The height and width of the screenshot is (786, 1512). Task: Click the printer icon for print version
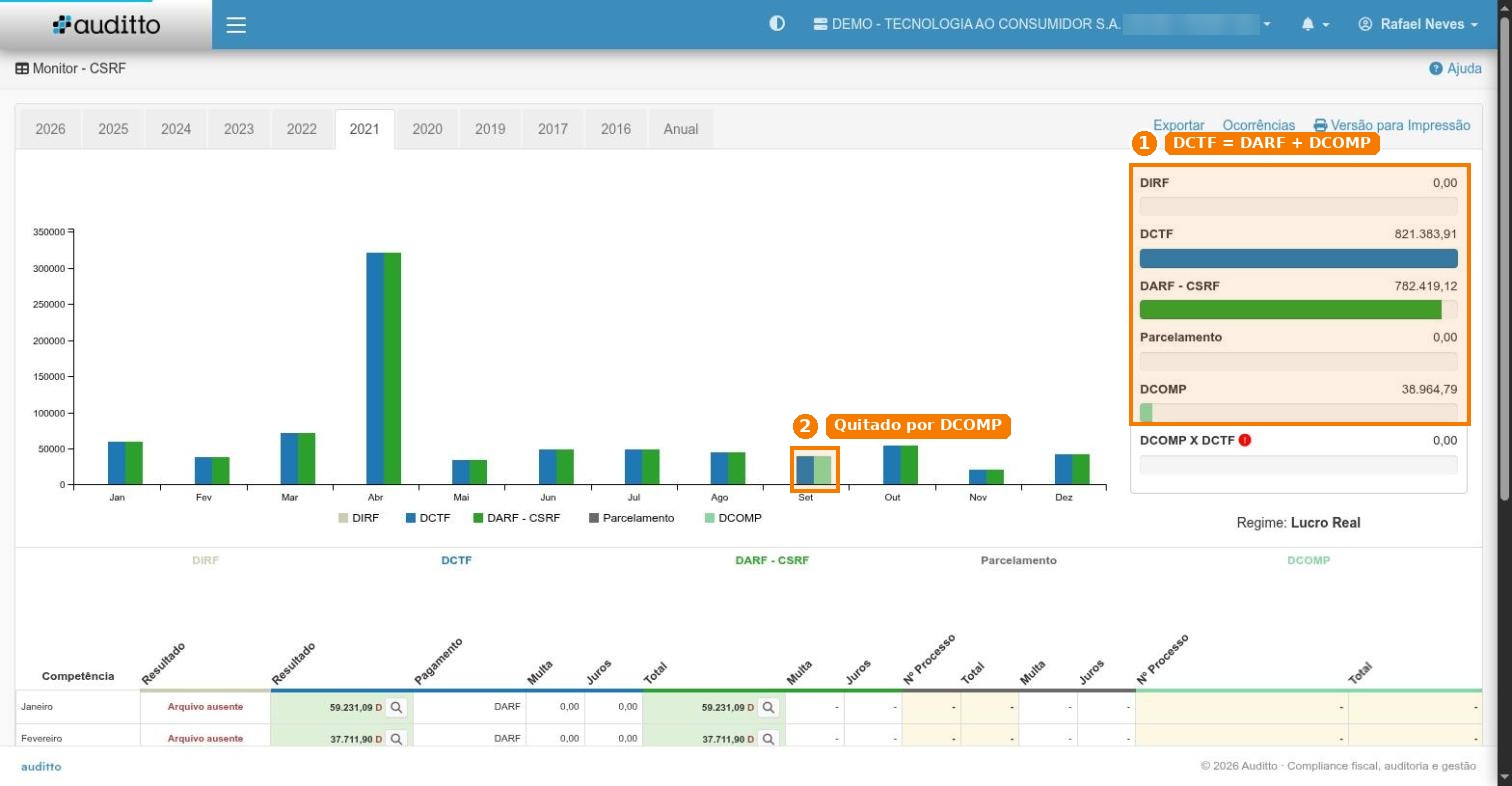[x=1320, y=125]
